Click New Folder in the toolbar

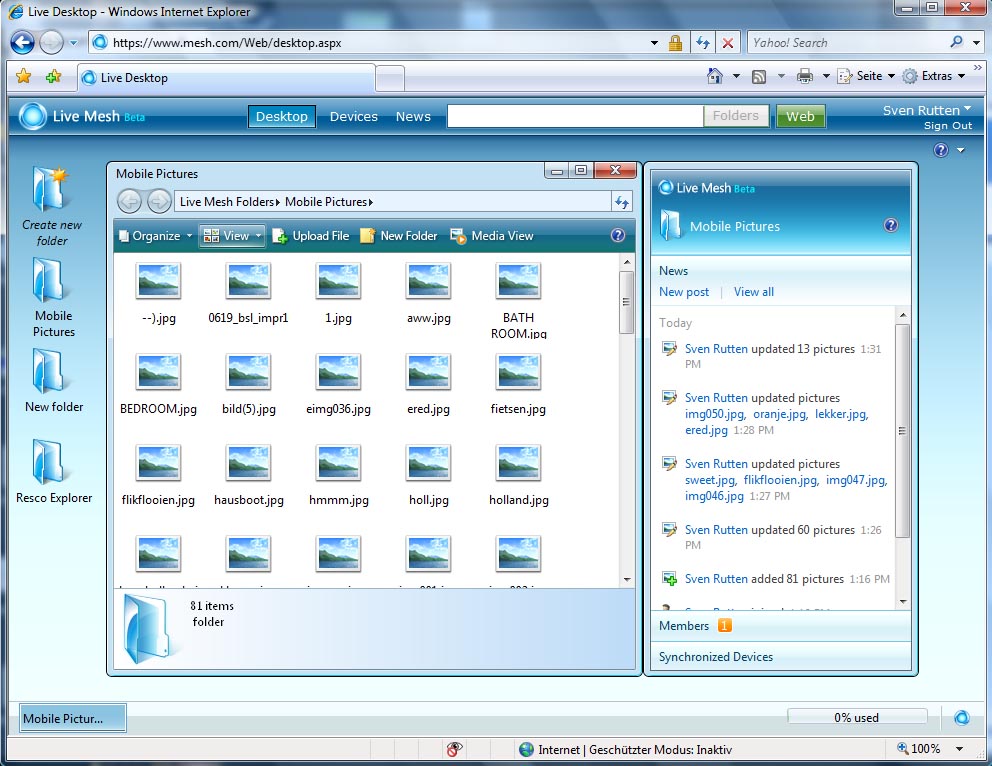click(x=398, y=236)
